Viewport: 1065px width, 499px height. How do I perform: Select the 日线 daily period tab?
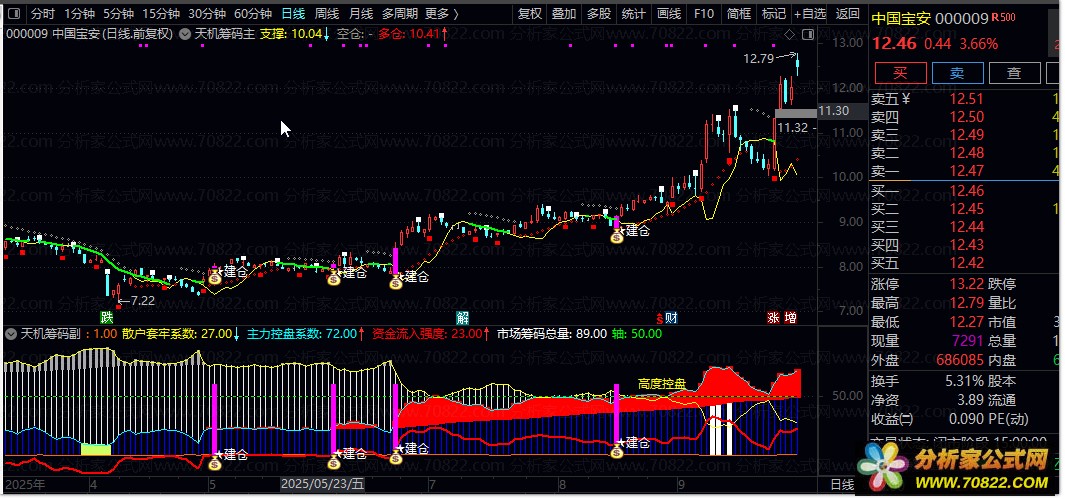pos(293,13)
